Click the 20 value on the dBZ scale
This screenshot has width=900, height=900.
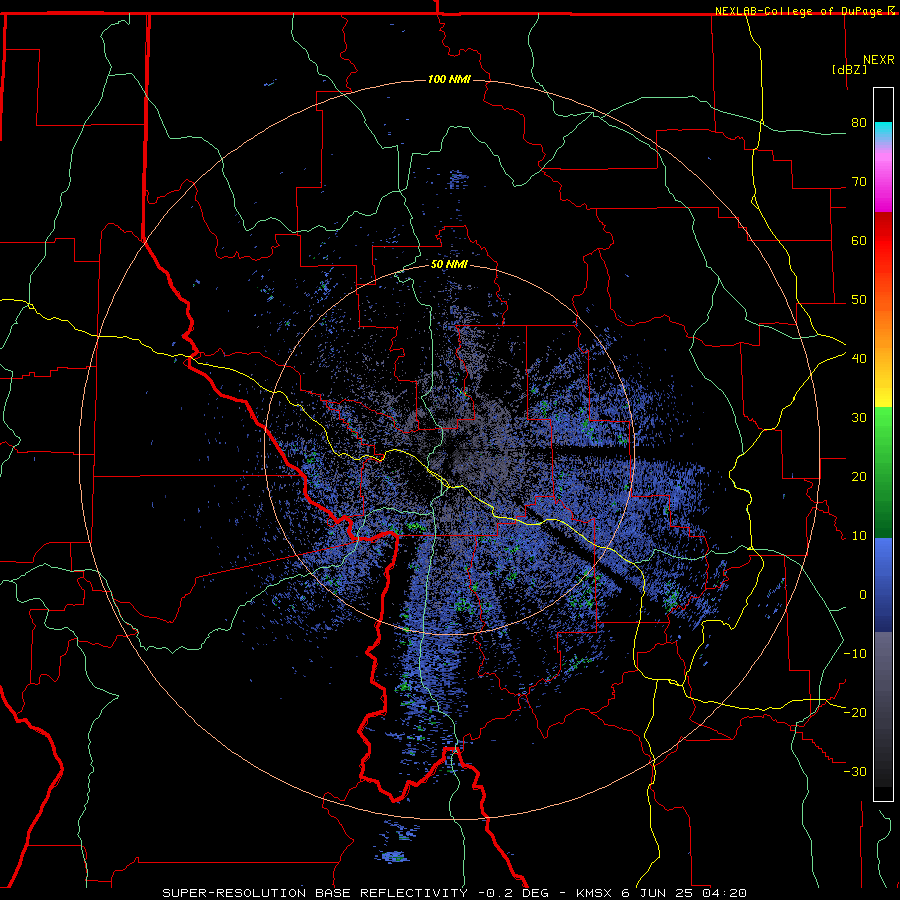point(859,477)
